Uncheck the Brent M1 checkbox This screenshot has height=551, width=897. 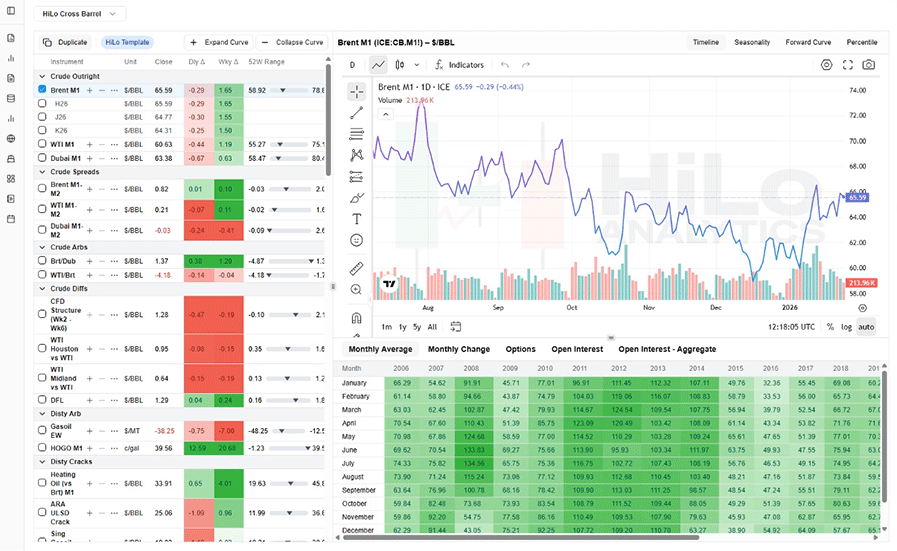click(42, 89)
